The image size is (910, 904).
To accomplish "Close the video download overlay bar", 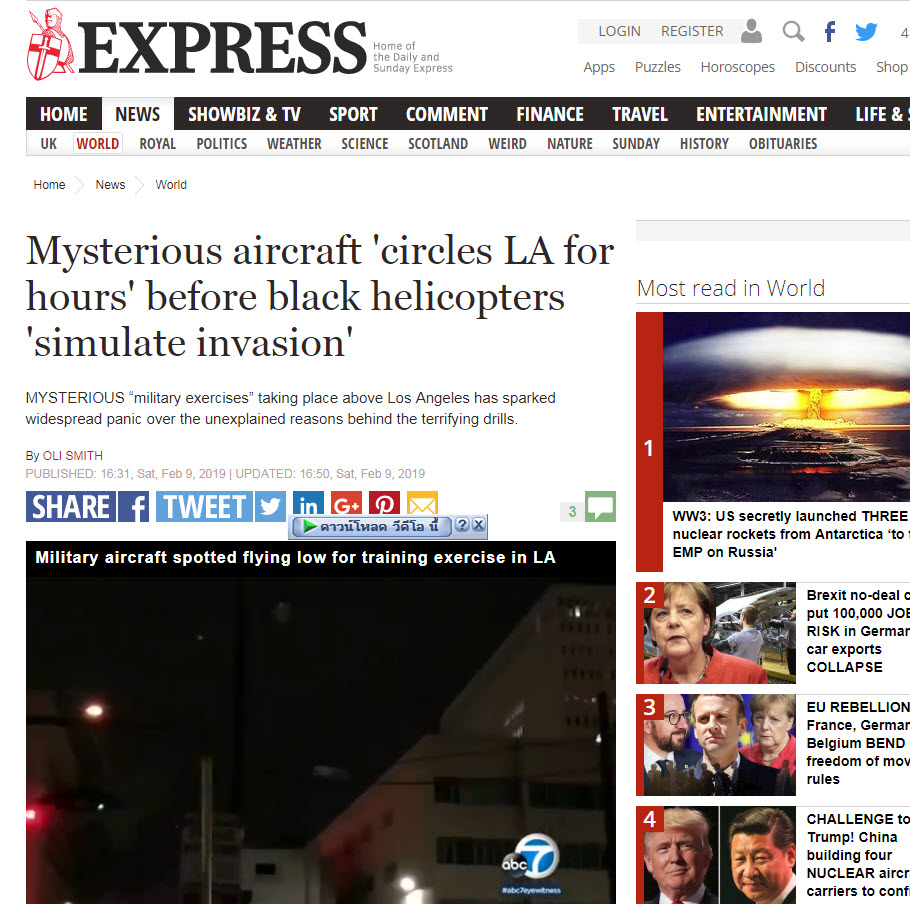I will (x=478, y=525).
